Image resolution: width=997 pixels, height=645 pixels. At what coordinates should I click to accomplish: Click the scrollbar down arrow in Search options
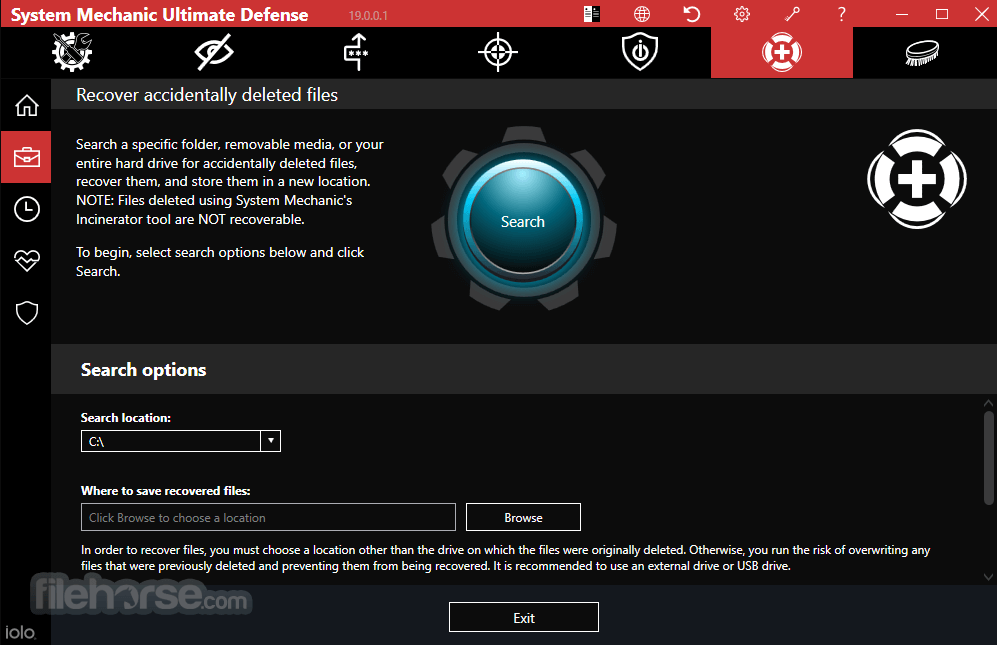pyautogui.click(x=988, y=577)
